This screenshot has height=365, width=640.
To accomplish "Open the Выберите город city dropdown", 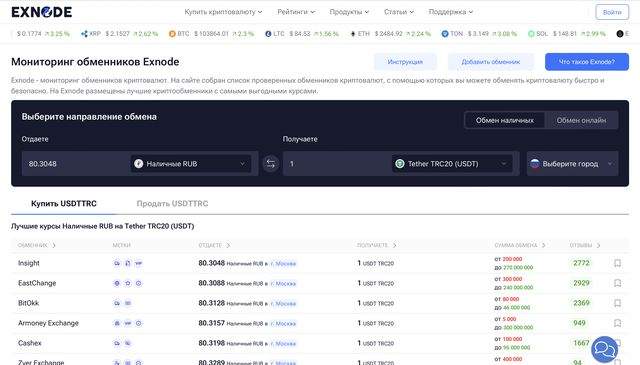I will 572,164.
